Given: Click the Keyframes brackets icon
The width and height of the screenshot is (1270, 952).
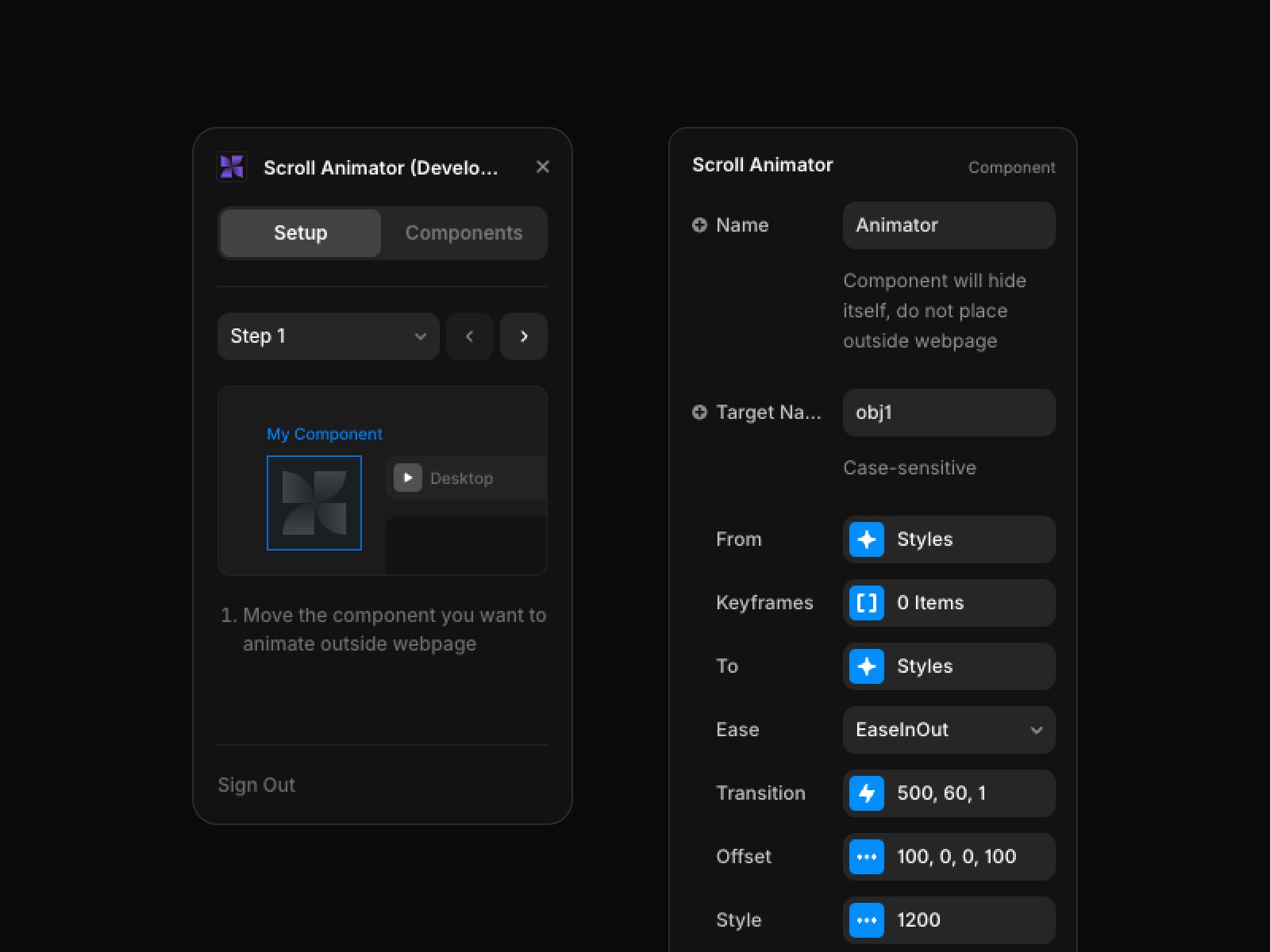Looking at the screenshot, I should [867, 603].
